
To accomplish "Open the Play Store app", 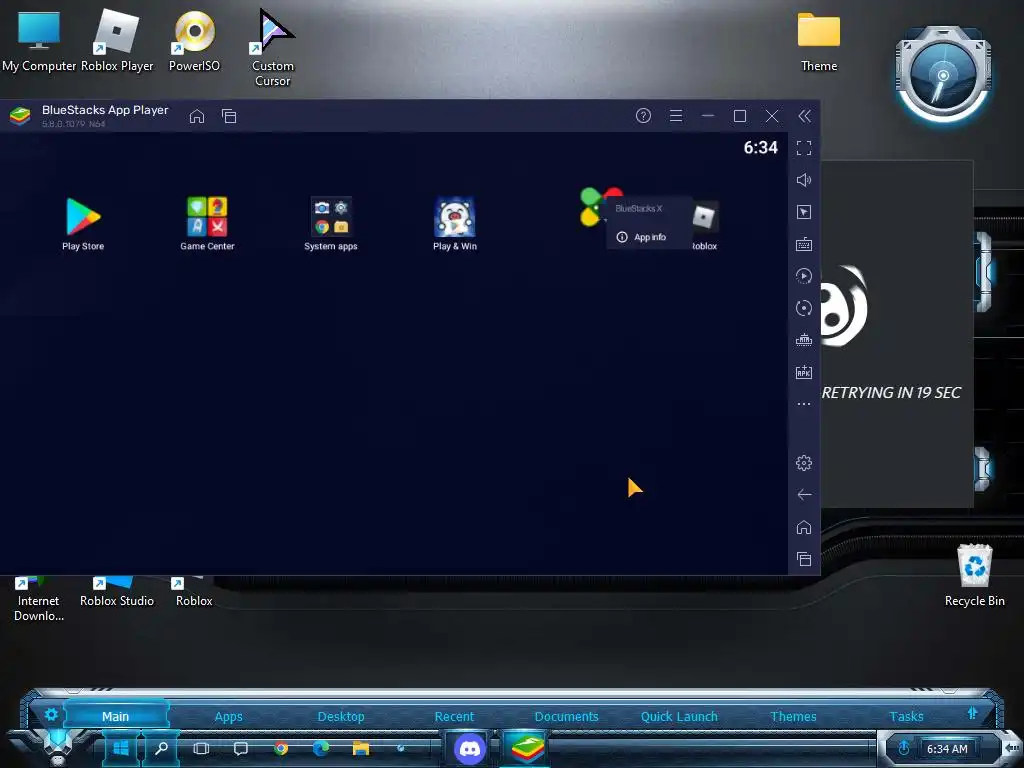I will [x=83, y=223].
